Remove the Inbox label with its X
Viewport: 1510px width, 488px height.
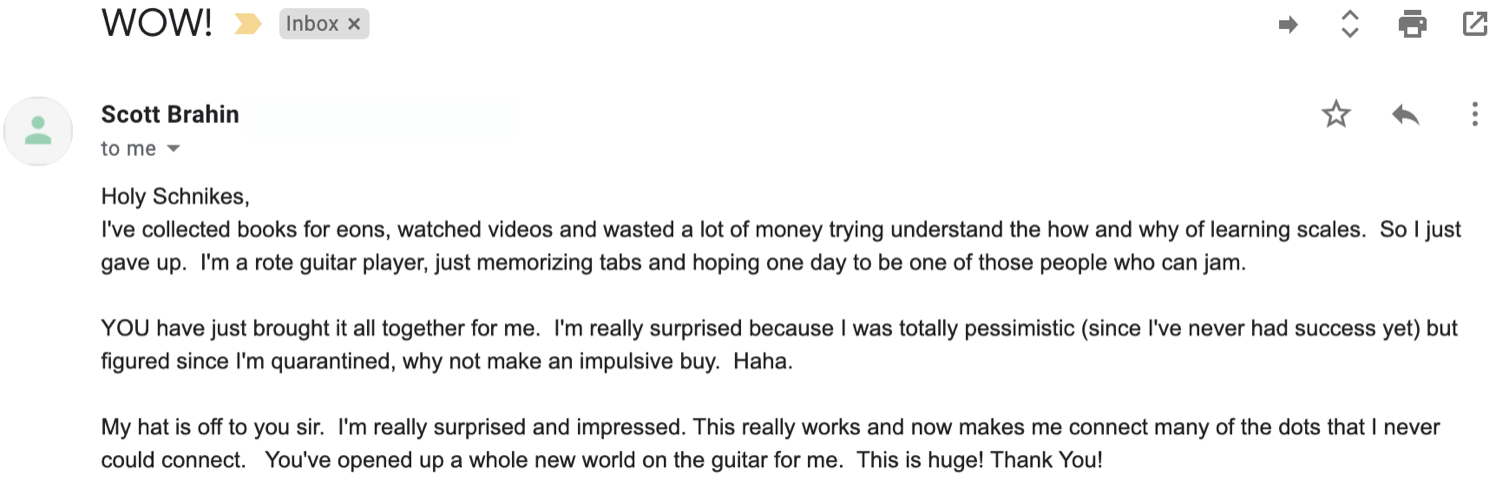[354, 25]
